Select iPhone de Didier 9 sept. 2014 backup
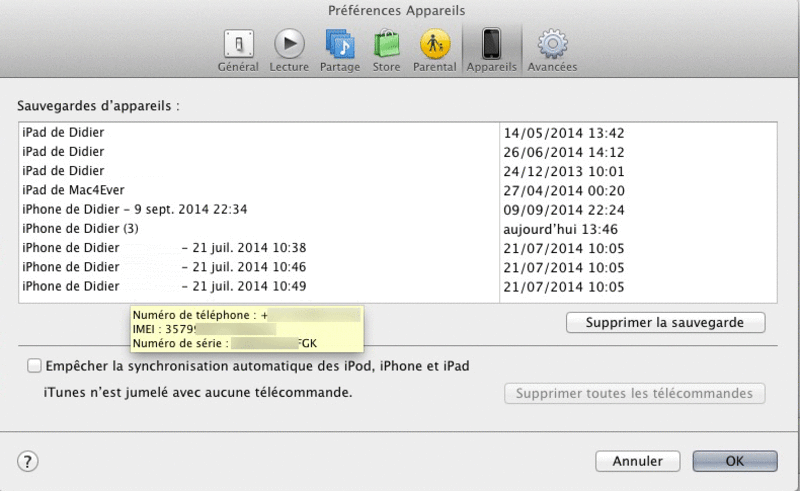This screenshot has height=491, width=800. coord(398,210)
